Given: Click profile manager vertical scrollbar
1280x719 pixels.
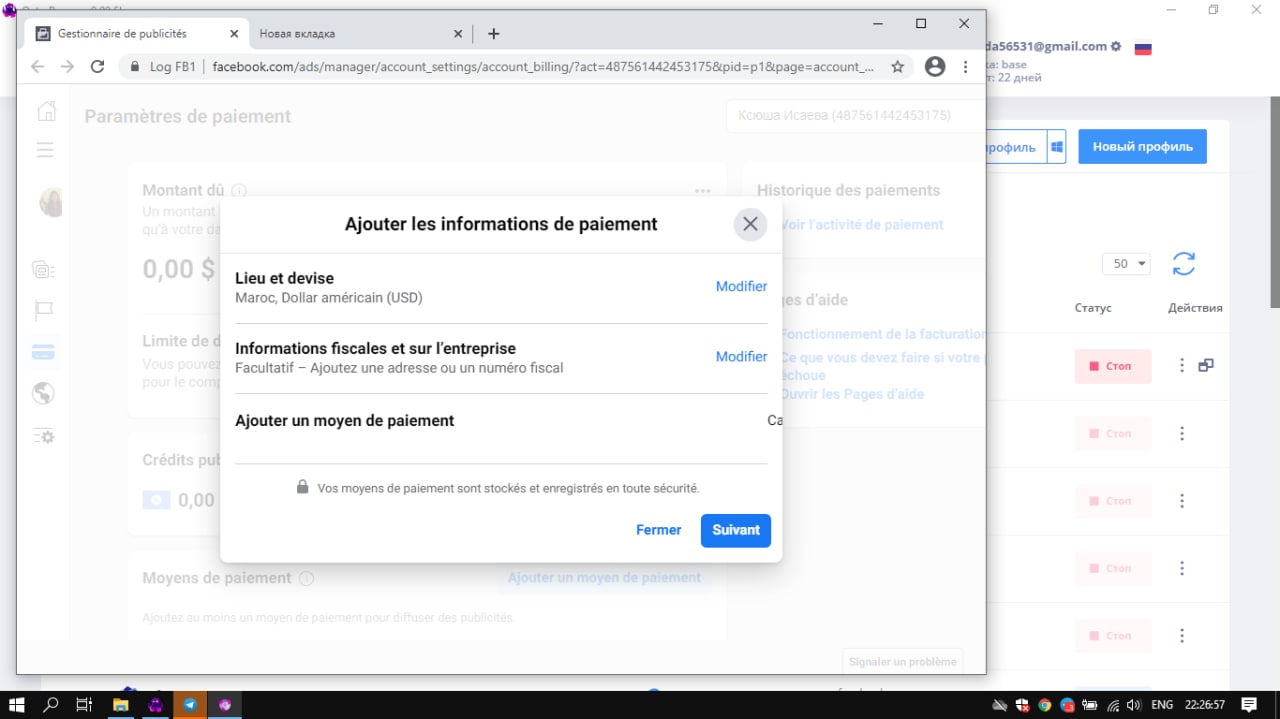Looking at the screenshot, I should (1275, 202).
